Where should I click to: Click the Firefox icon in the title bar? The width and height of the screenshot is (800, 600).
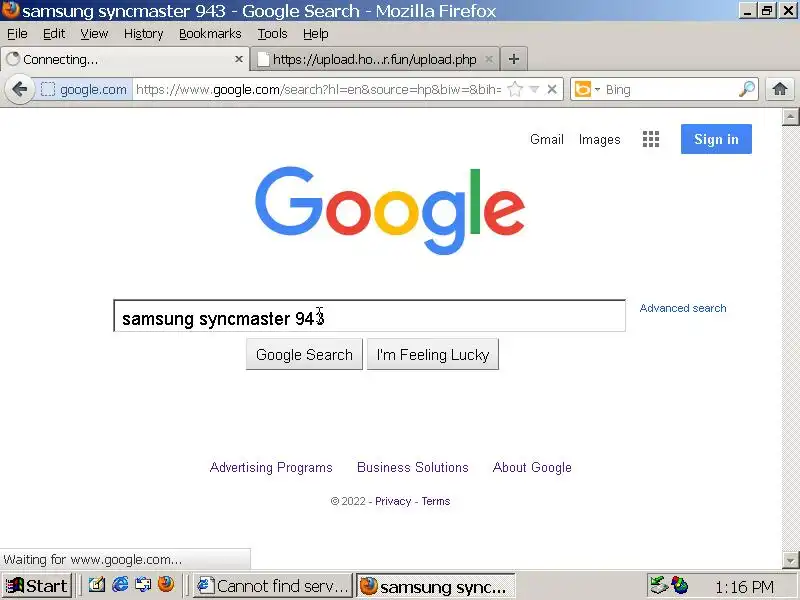(10, 10)
